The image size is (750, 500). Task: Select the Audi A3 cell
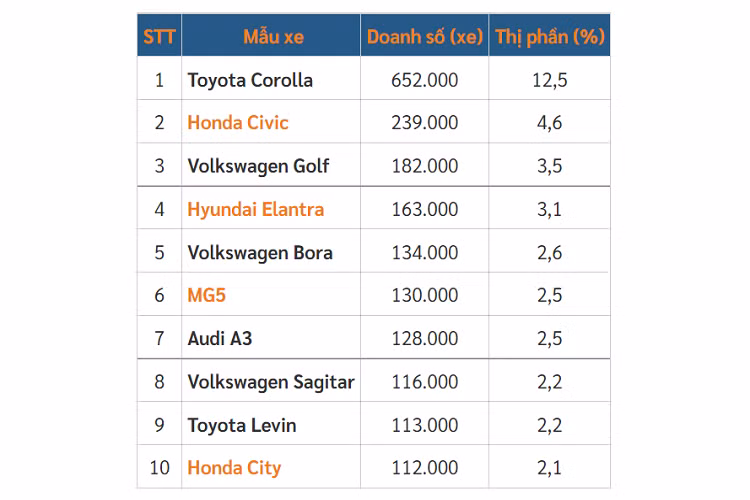(x=220, y=339)
